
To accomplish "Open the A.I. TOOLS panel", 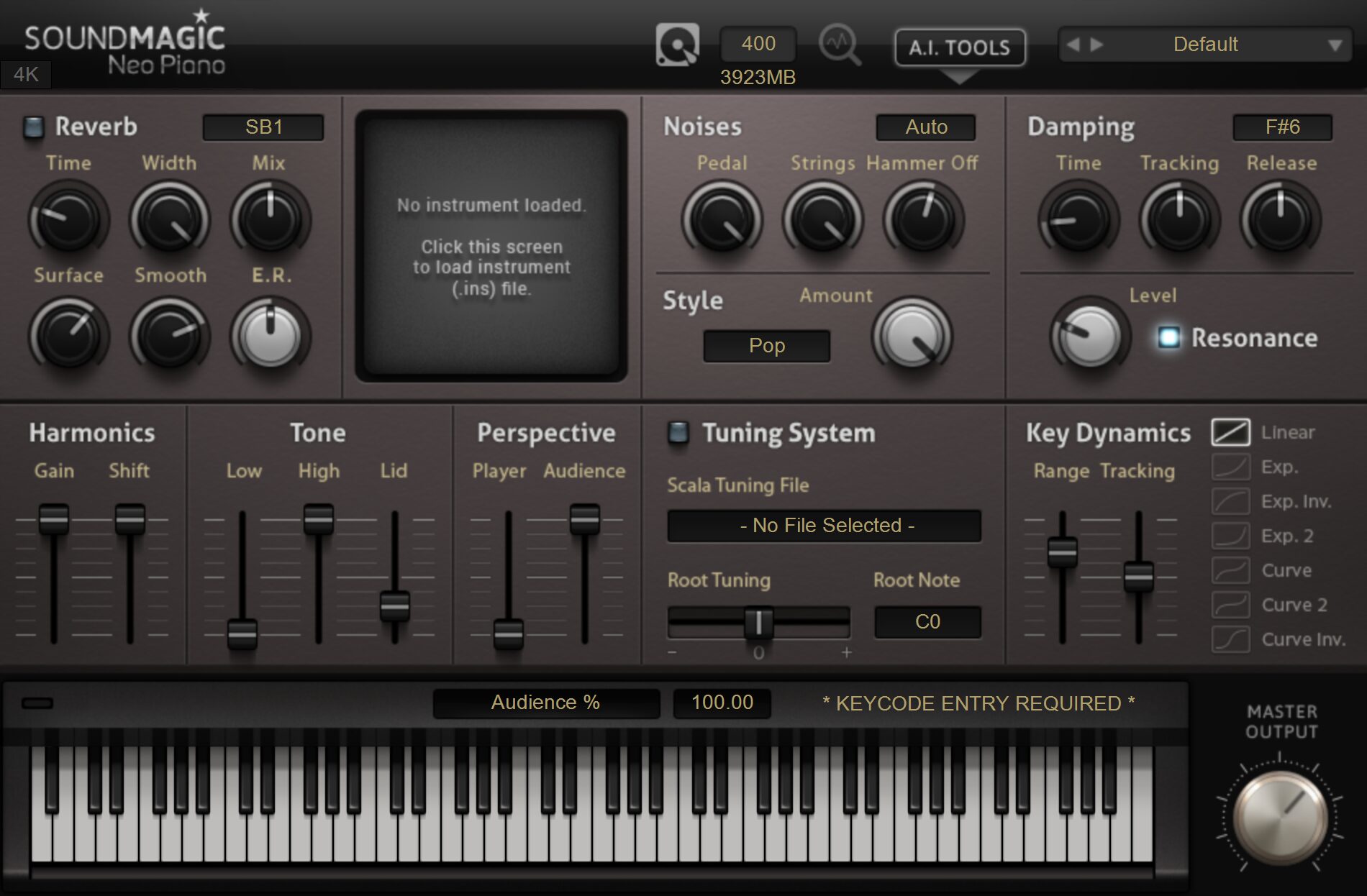I will click(960, 47).
